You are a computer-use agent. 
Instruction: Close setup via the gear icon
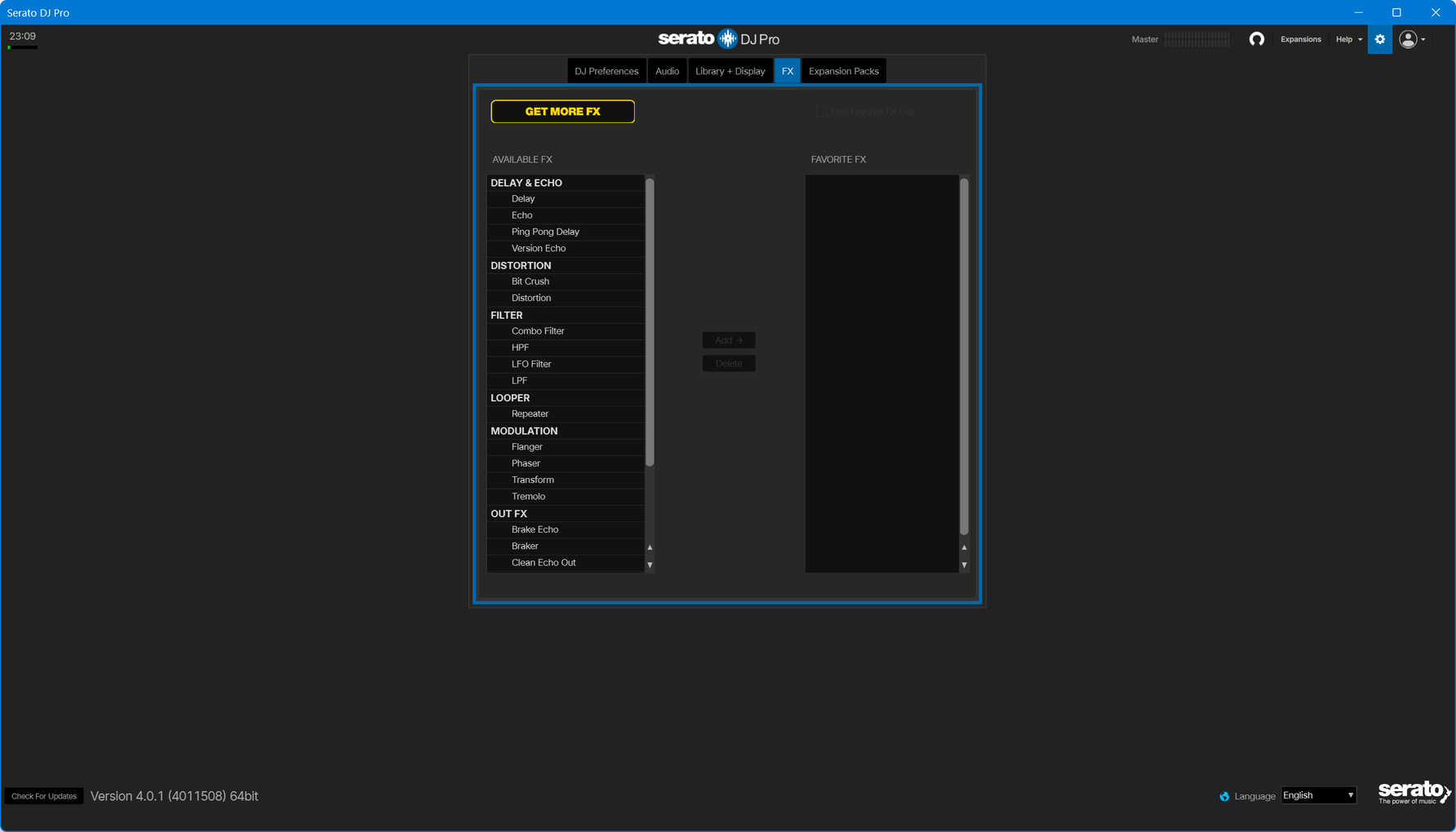tap(1379, 39)
